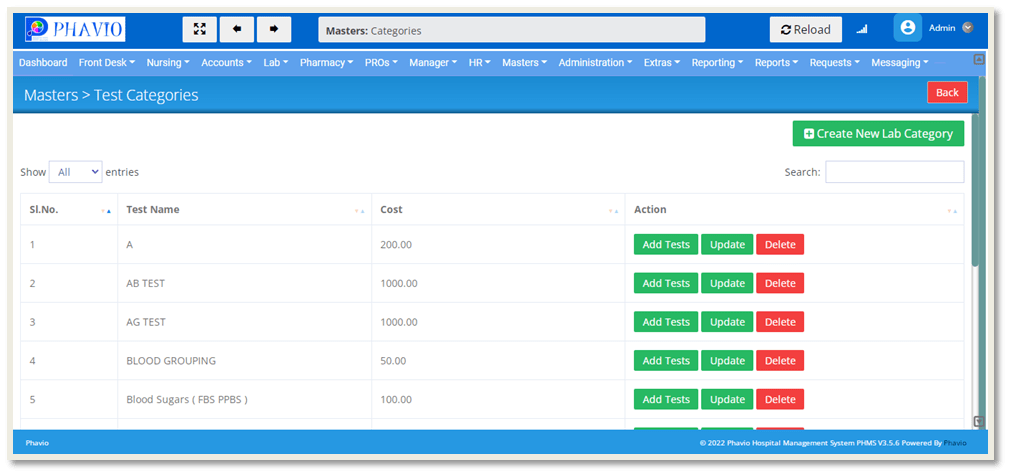The image size is (1009, 475).
Task: Select the 100.00 cost cell
Action: [x=498, y=399]
